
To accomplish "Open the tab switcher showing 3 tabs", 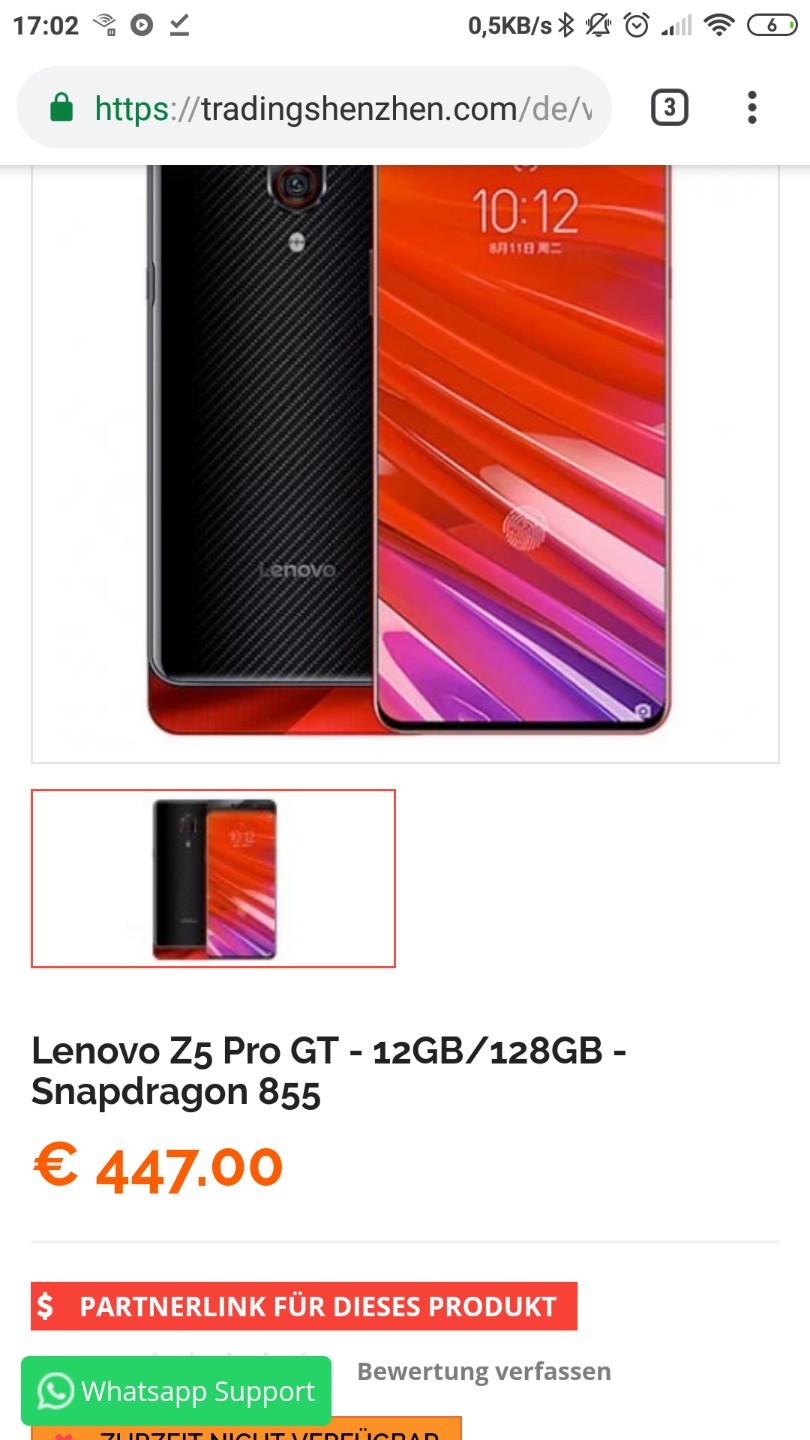I will [x=669, y=108].
